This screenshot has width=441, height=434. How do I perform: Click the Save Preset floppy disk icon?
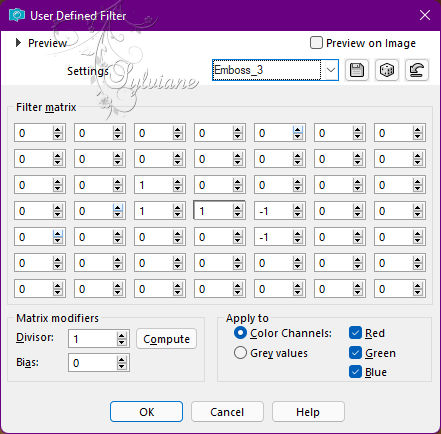pos(357,70)
